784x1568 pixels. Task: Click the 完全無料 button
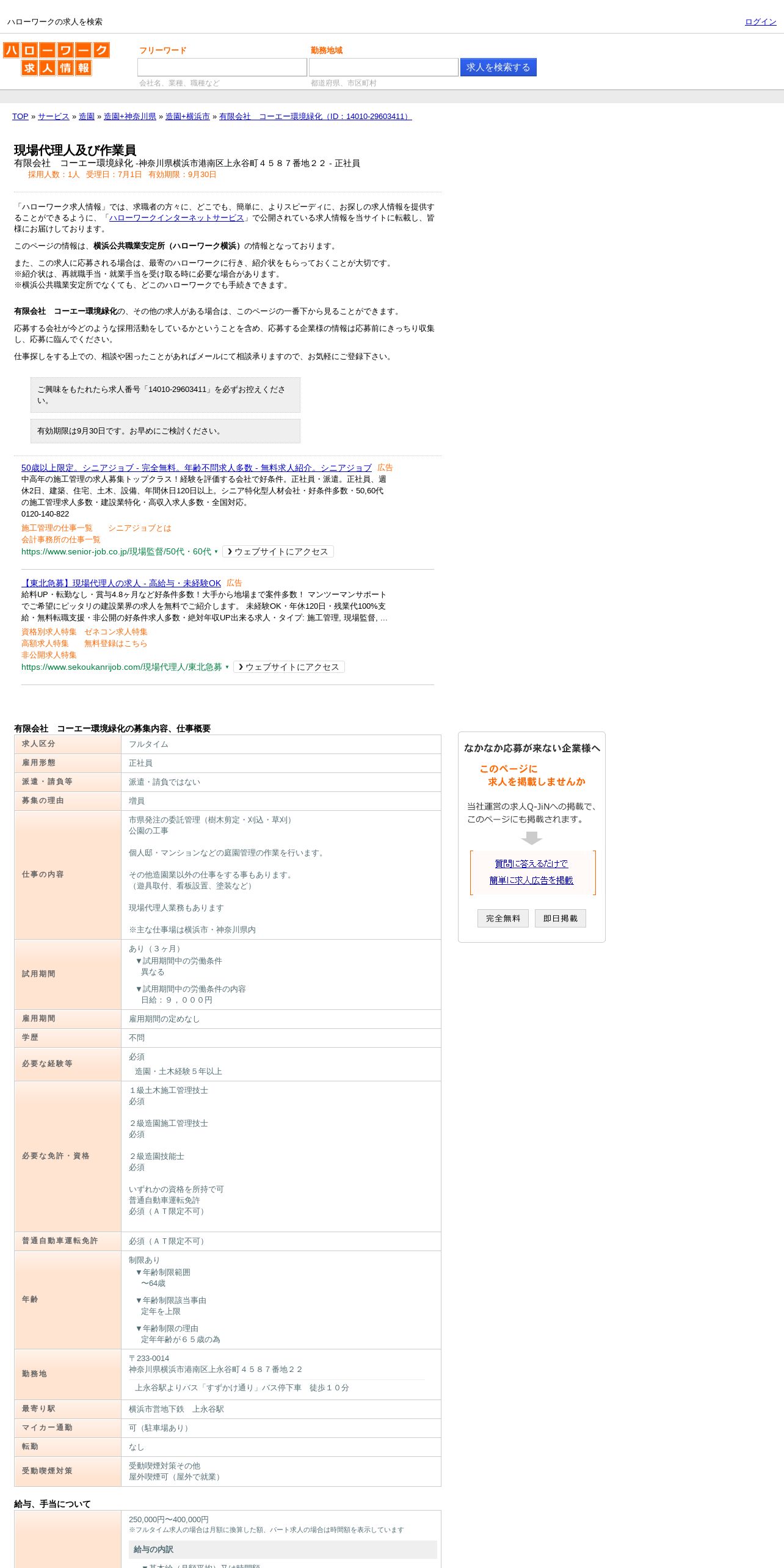[x=503, y=918]
